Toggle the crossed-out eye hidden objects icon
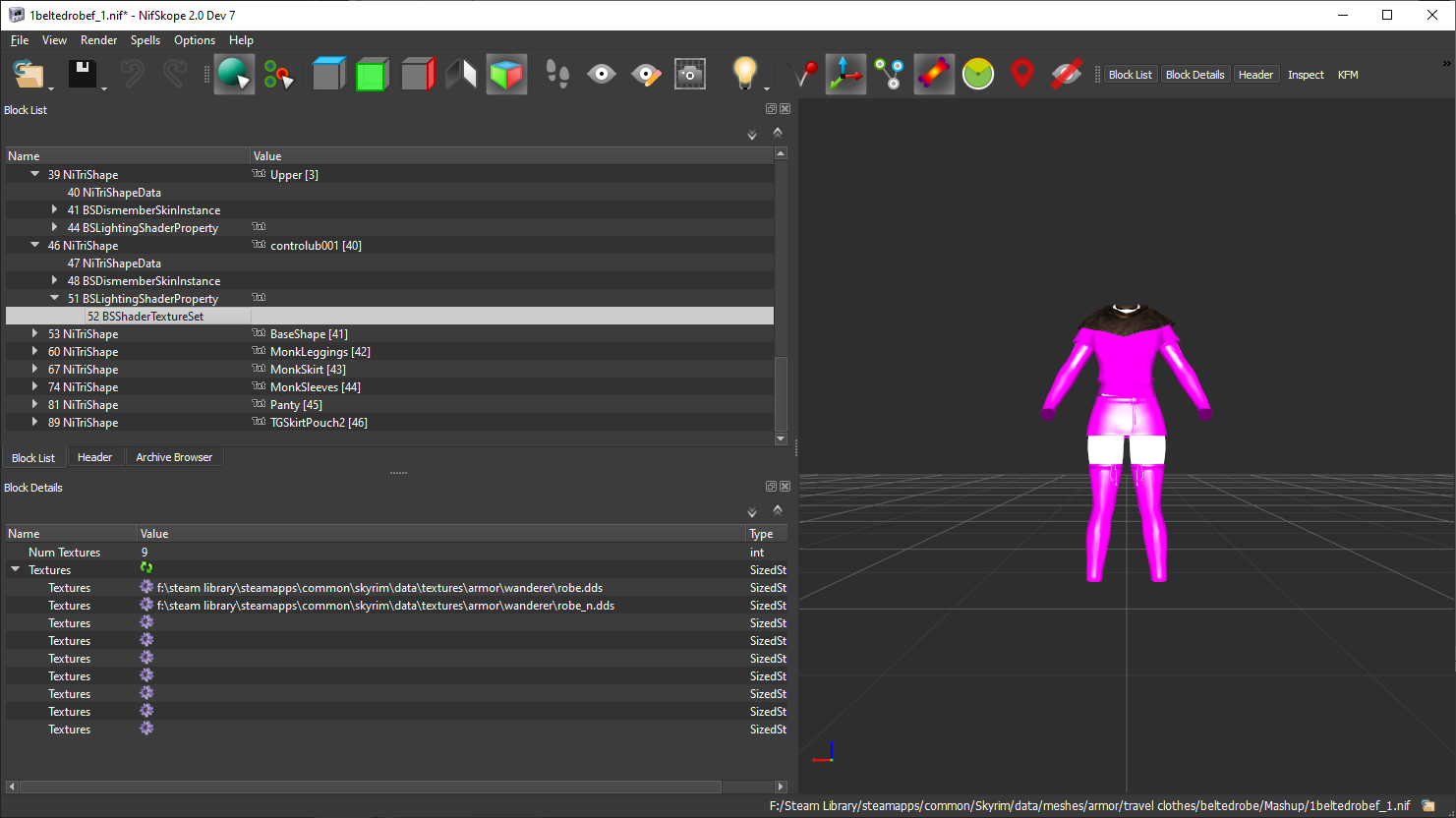1456x818 pixels. [x=1067, y=75]
